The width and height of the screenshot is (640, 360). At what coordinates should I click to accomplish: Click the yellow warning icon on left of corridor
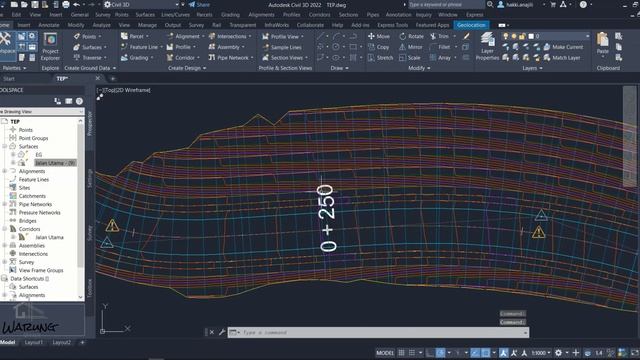pyautogui.click(x=112, y=226)
